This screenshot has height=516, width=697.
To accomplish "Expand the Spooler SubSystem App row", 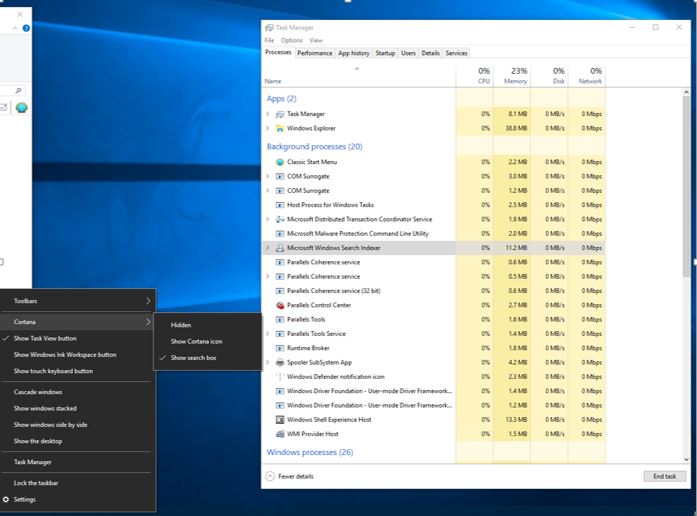I will pos(268,362).
